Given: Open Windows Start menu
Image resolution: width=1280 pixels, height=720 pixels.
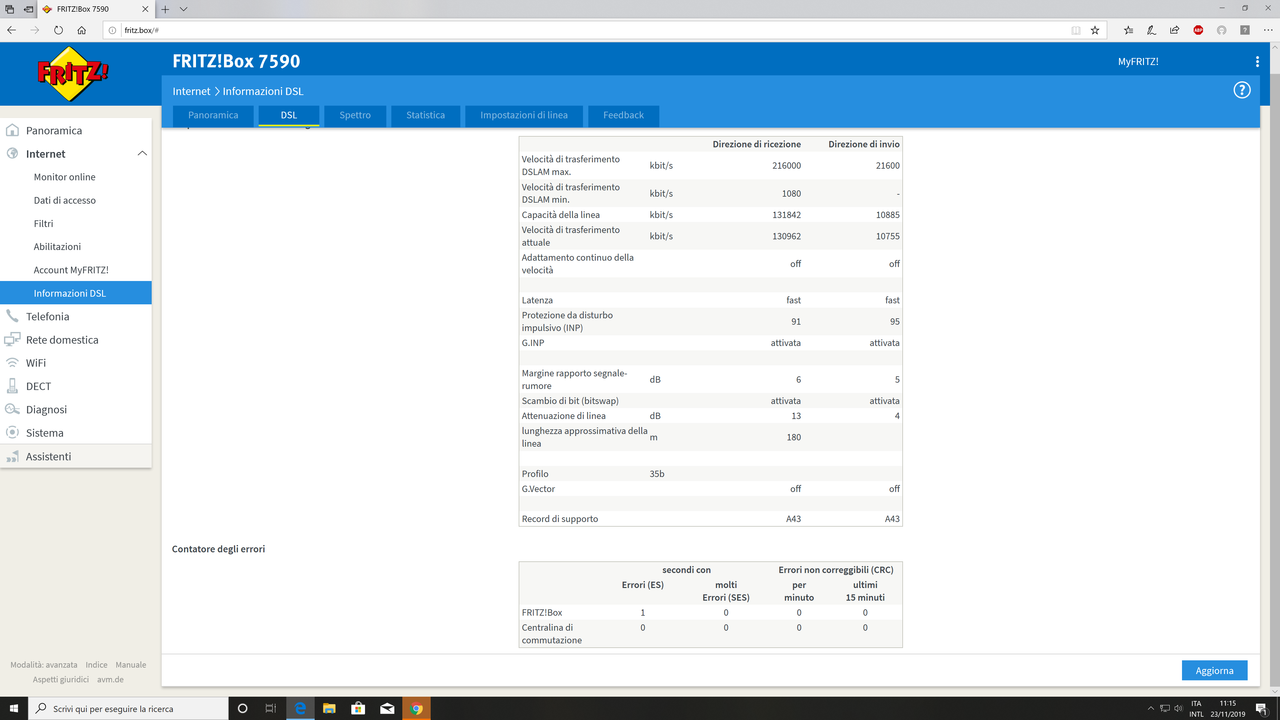Looking at the screenshot, I should 14,708.
